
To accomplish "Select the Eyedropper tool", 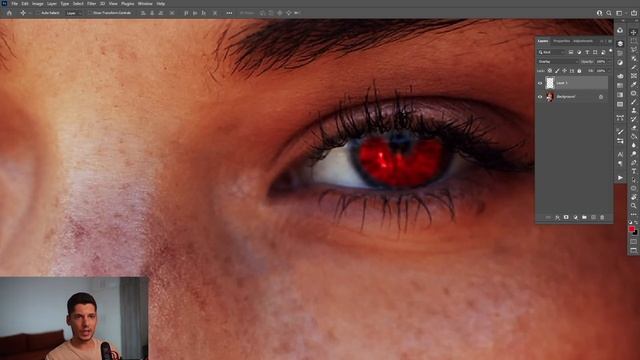I will coord(633,84).
